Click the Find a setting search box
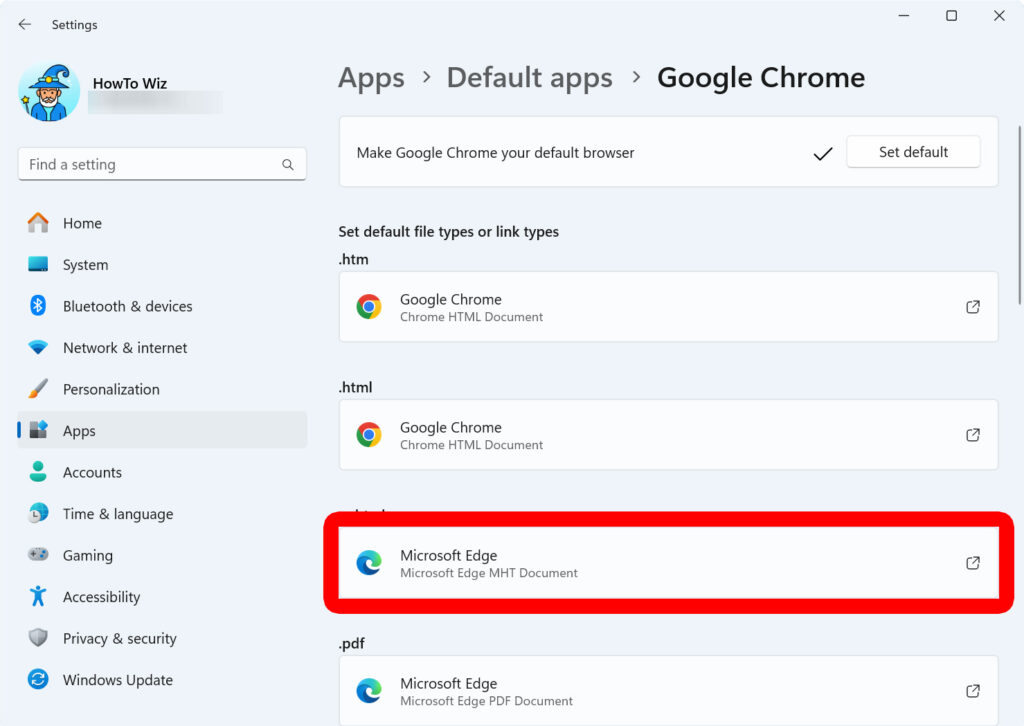This screenshot has height=726, width=1024. pos(162,164)
